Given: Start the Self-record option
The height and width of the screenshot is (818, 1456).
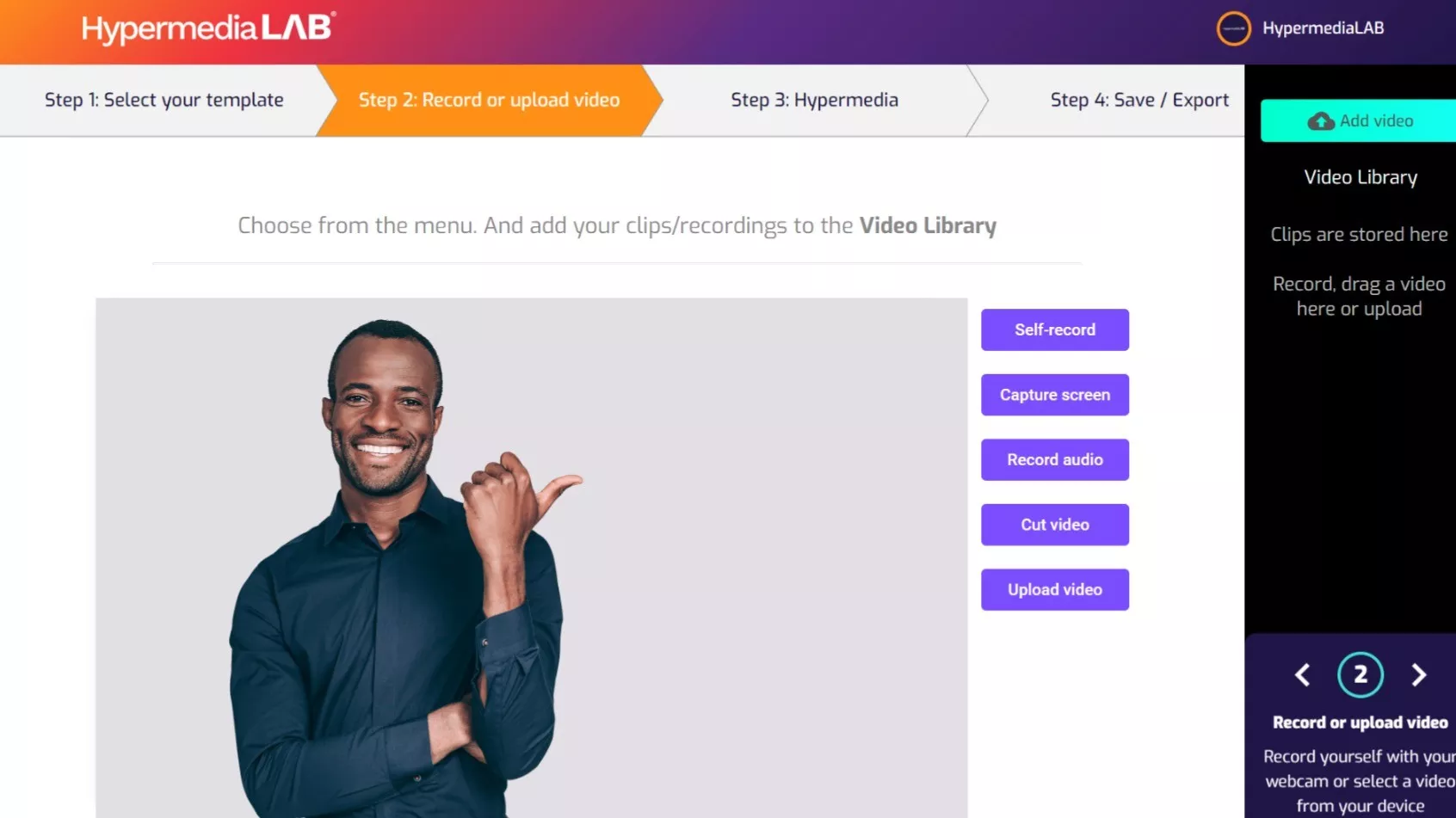Looking at the screenshot, I should [x=1055, y=329].
